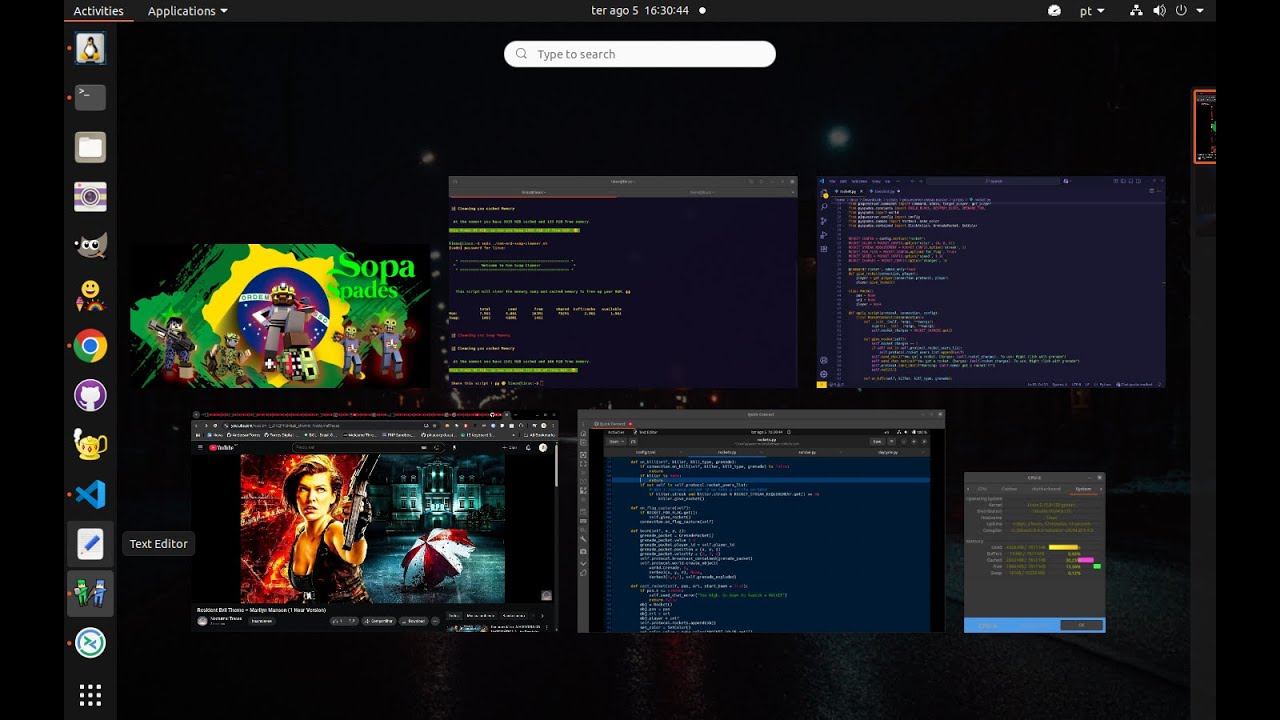Switch to the workspace thumbnail at right edge
This screenshot has height=720, width=1280.
1205,127
